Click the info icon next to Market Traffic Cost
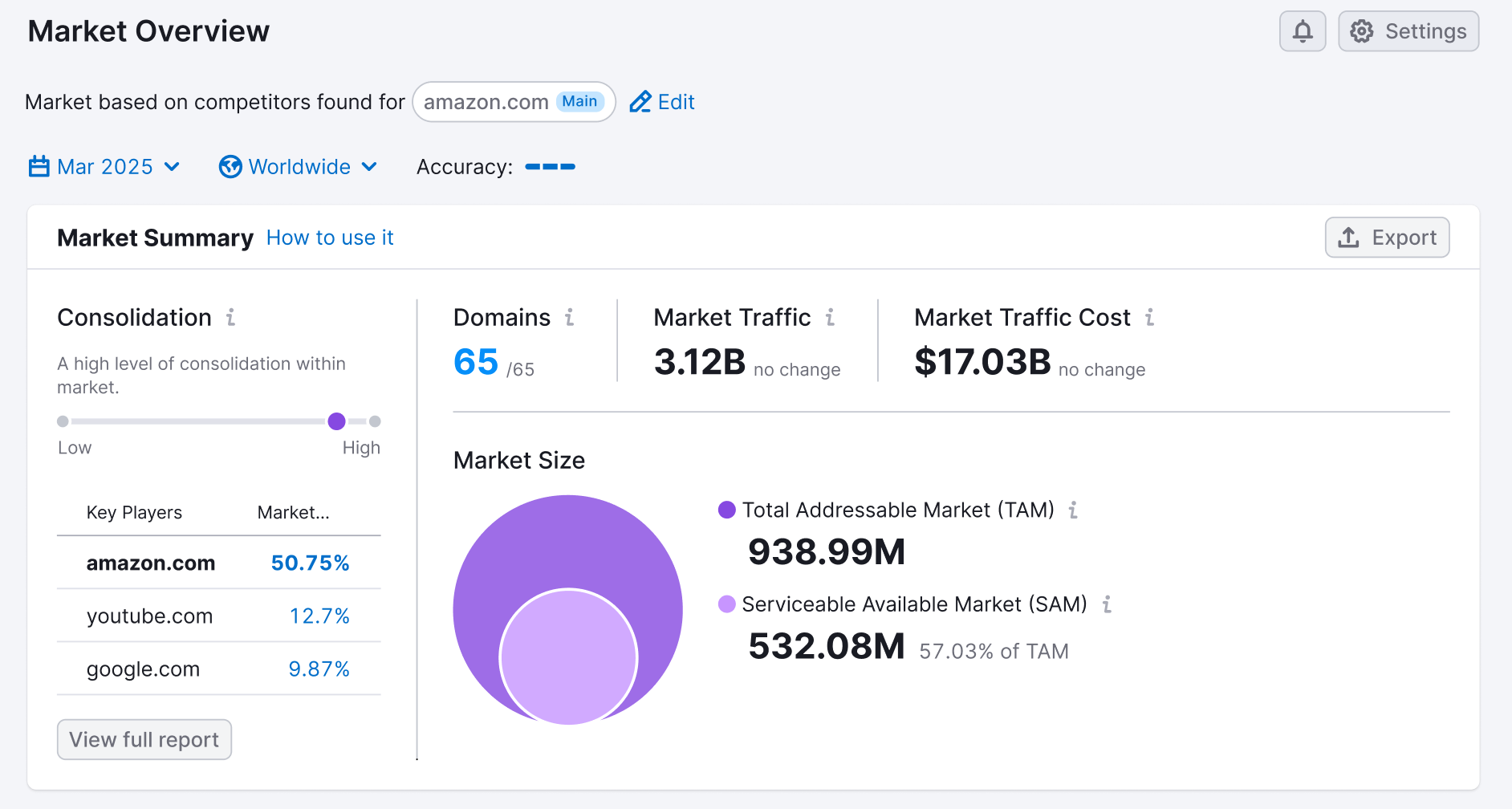Image resolution: width=1512 pixels, height=809 pixels. [1150, 318]
